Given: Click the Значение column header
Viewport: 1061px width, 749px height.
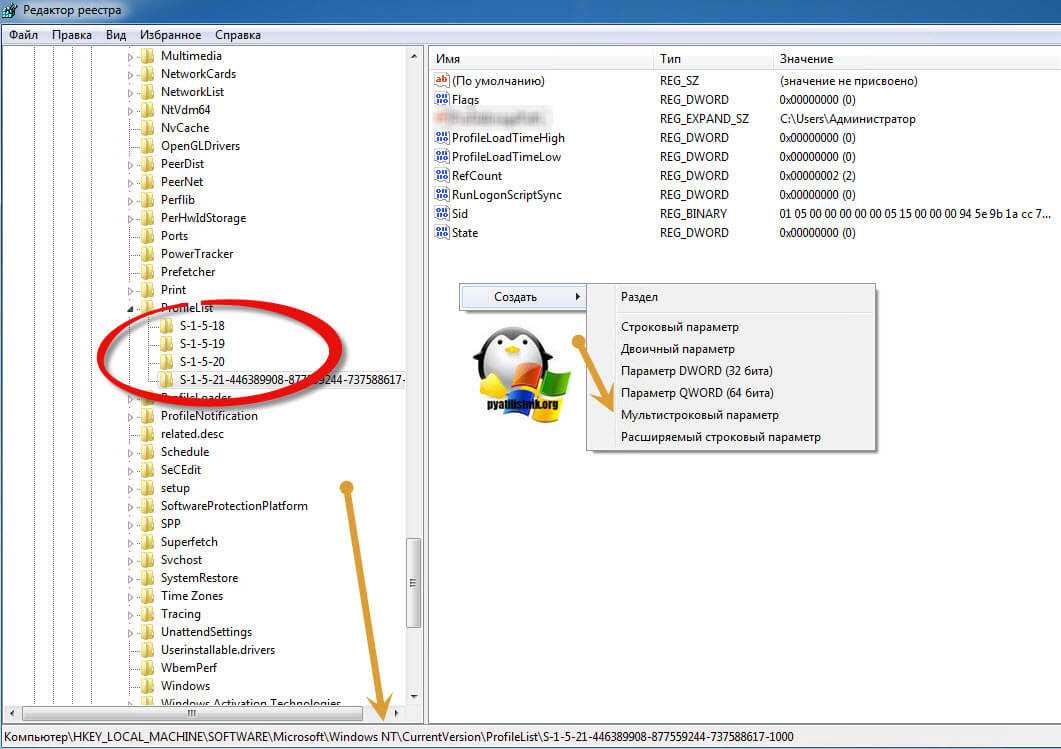Looking at the screenshot, I should point(806,59).
